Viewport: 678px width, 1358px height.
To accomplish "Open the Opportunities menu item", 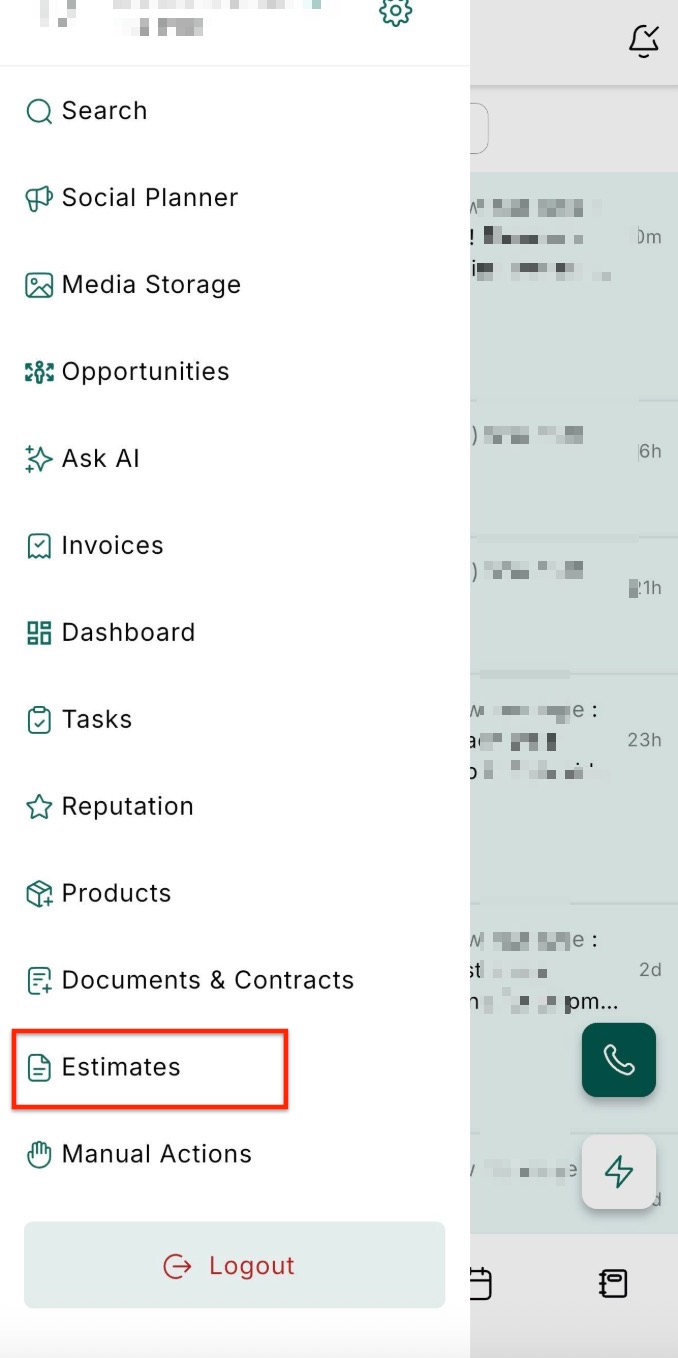I will 145,372.
